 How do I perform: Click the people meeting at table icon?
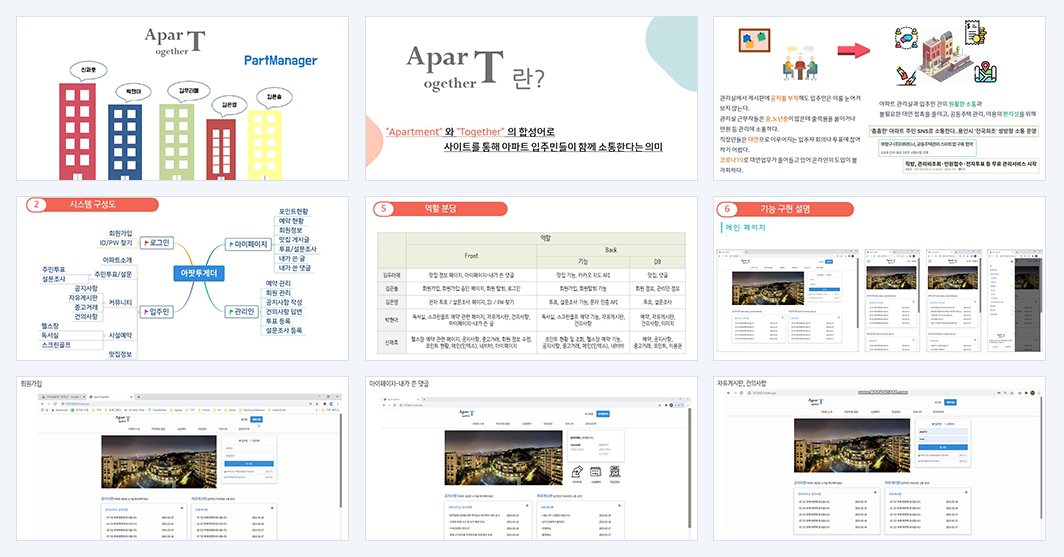[799, 63]
